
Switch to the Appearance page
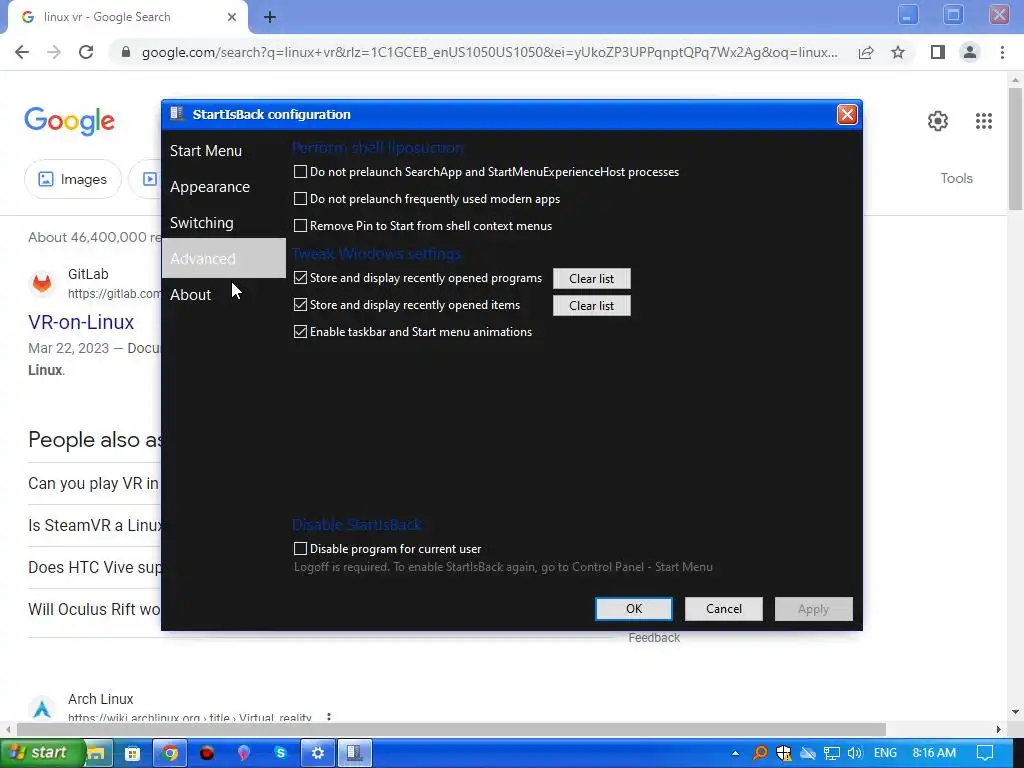[x=210, y=187]
